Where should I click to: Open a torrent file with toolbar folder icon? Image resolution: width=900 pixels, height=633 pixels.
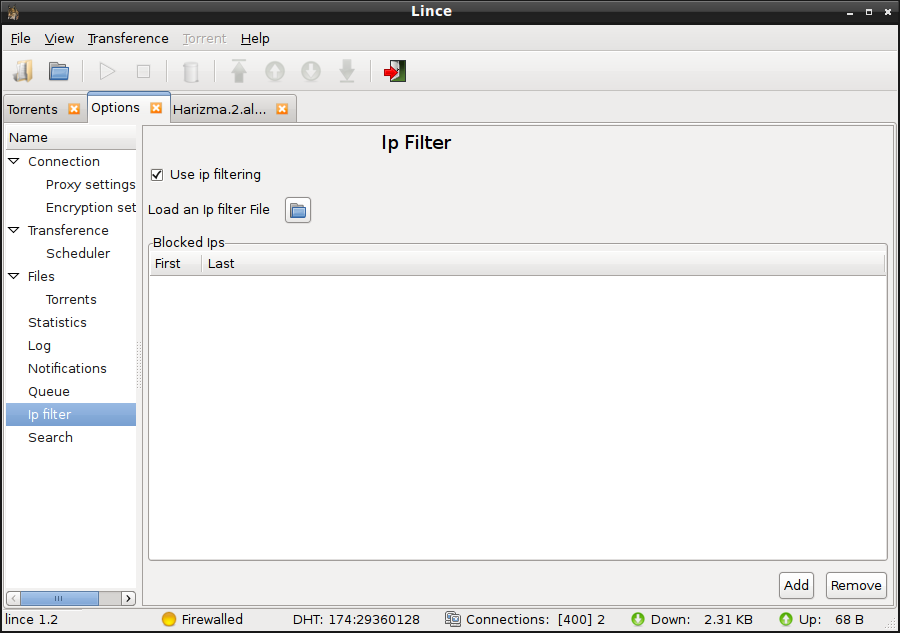pos(59,72)
